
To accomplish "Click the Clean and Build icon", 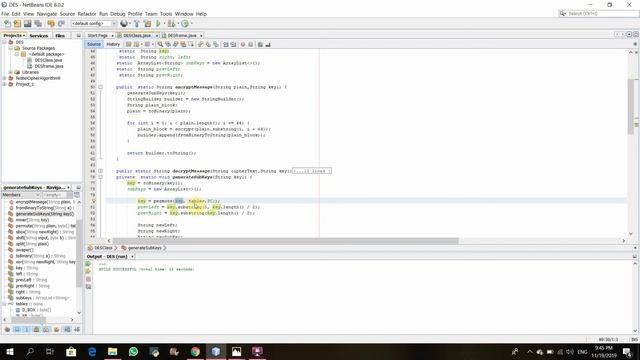I will [x=147, y=24].
